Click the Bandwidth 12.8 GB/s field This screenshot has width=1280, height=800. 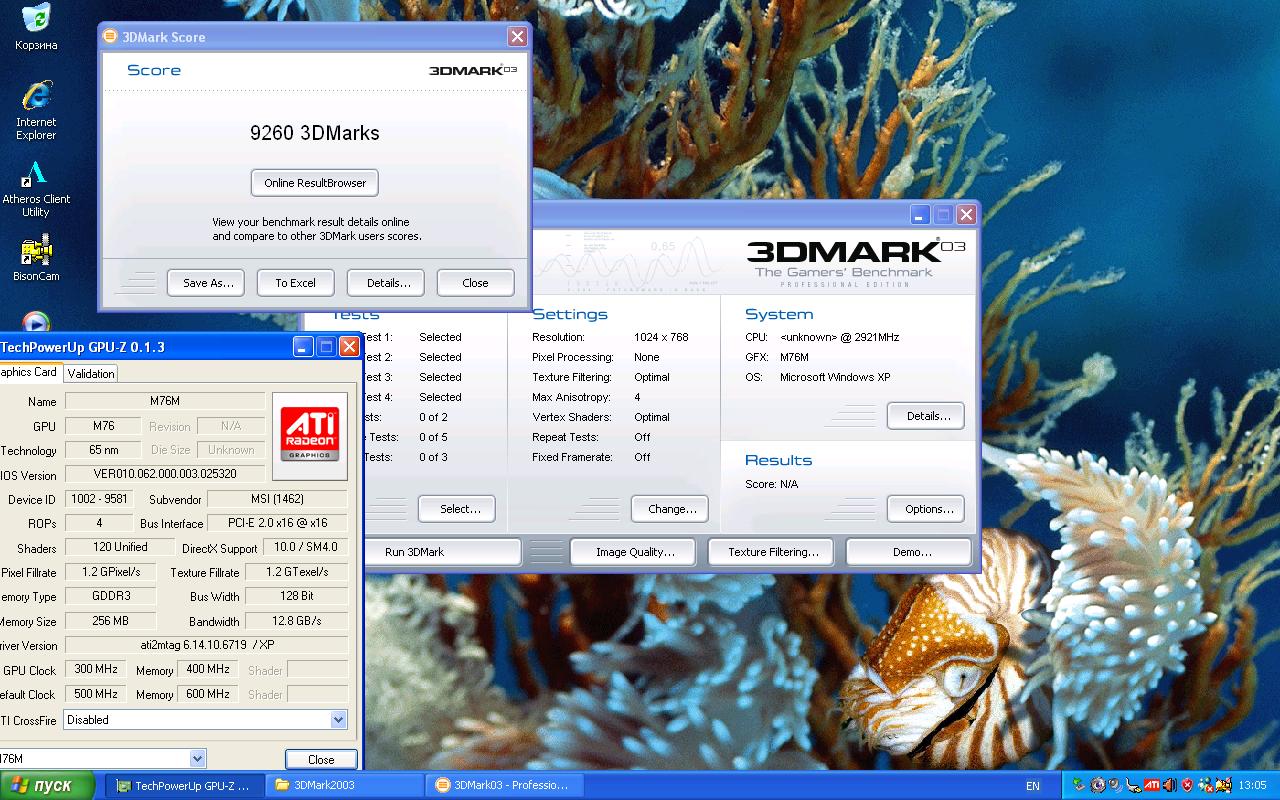[295, 621]
